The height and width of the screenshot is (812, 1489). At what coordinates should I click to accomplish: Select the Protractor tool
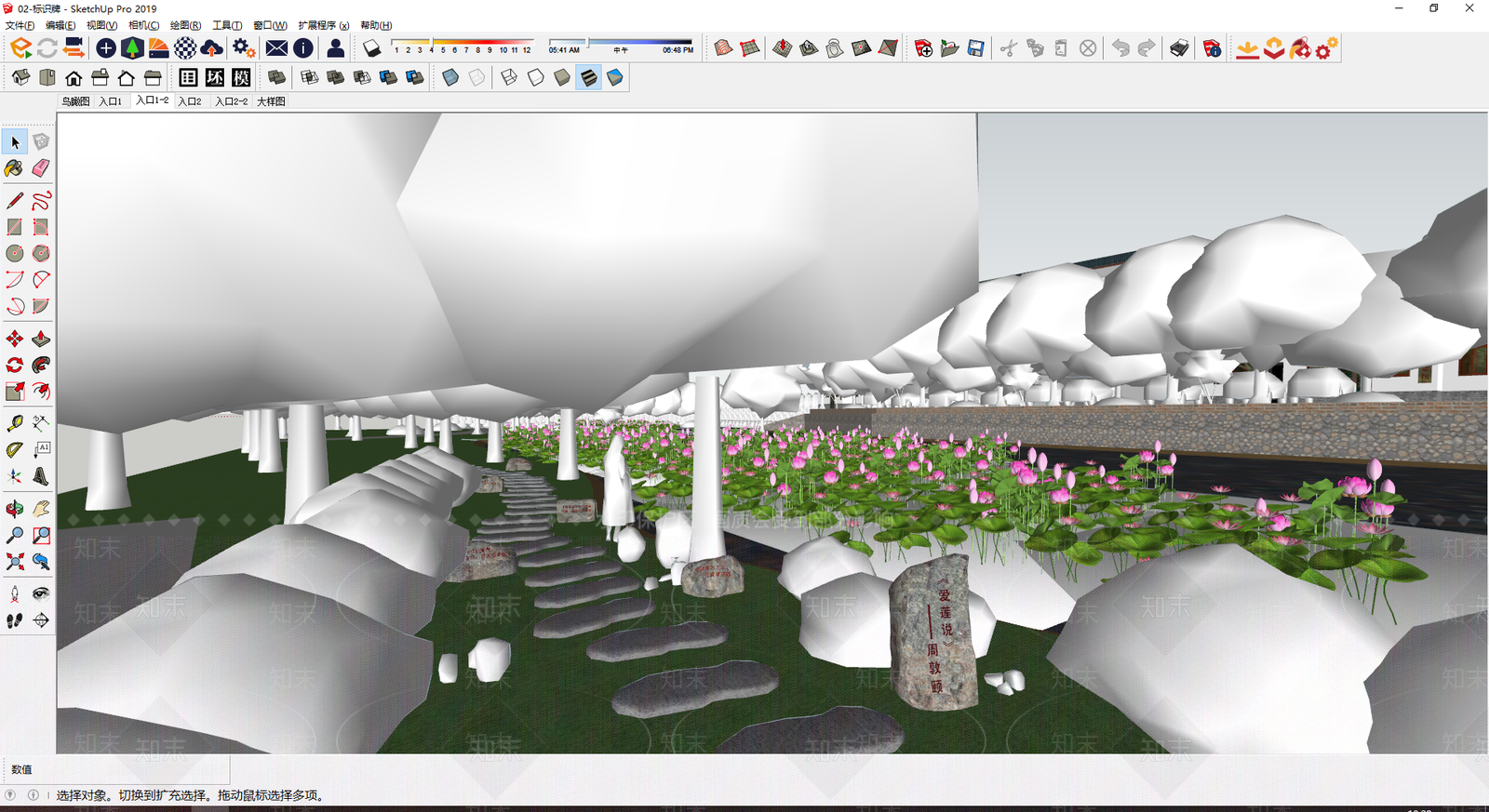click(x=15, y=449)
